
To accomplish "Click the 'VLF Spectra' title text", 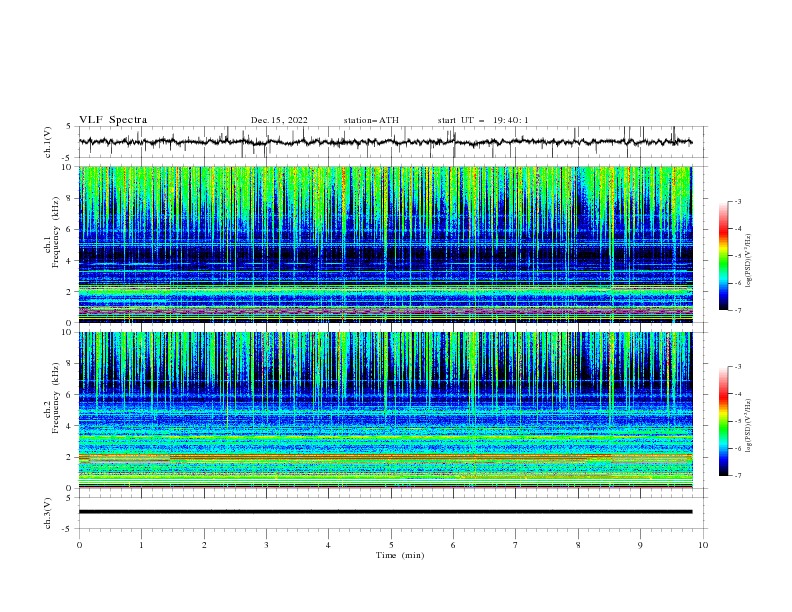I will [x=113, y=120].
